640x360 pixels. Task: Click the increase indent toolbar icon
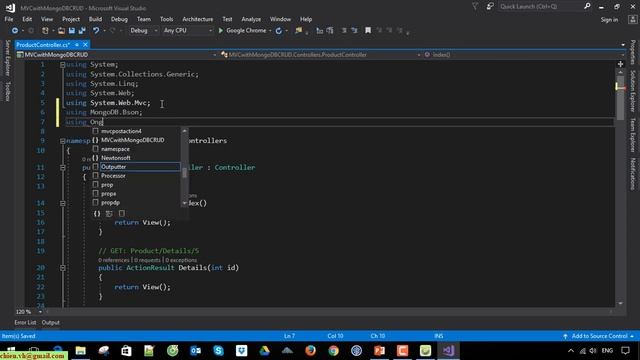pyautogui.click(x=354, y=31)
